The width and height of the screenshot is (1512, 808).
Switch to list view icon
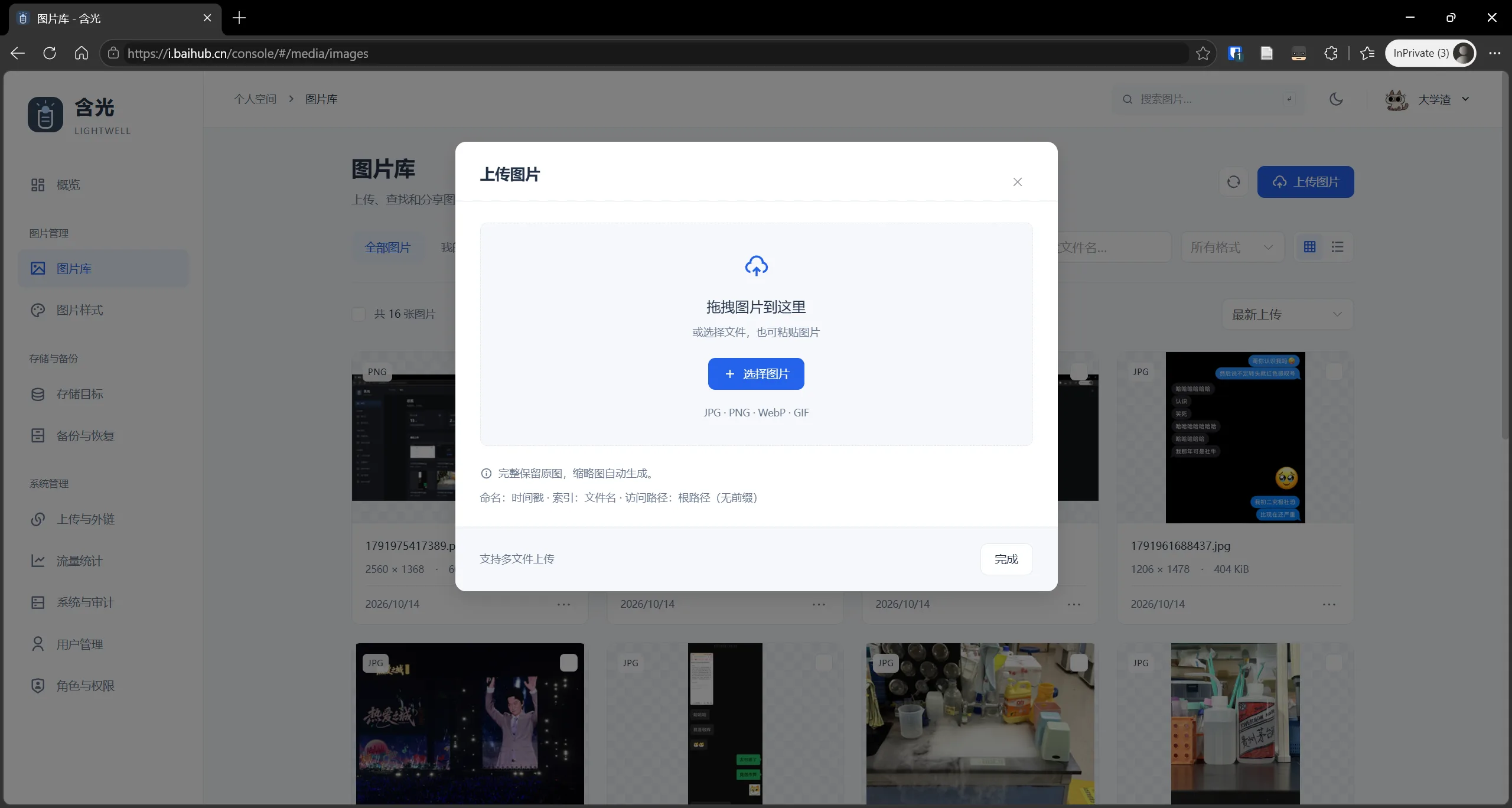[x=1338, y=247]
